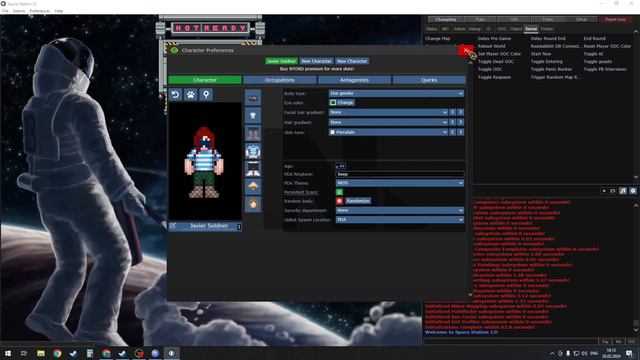Click Toggle Panic Bunker in Server panel
The image size is (640, 360).
point(551,69)
